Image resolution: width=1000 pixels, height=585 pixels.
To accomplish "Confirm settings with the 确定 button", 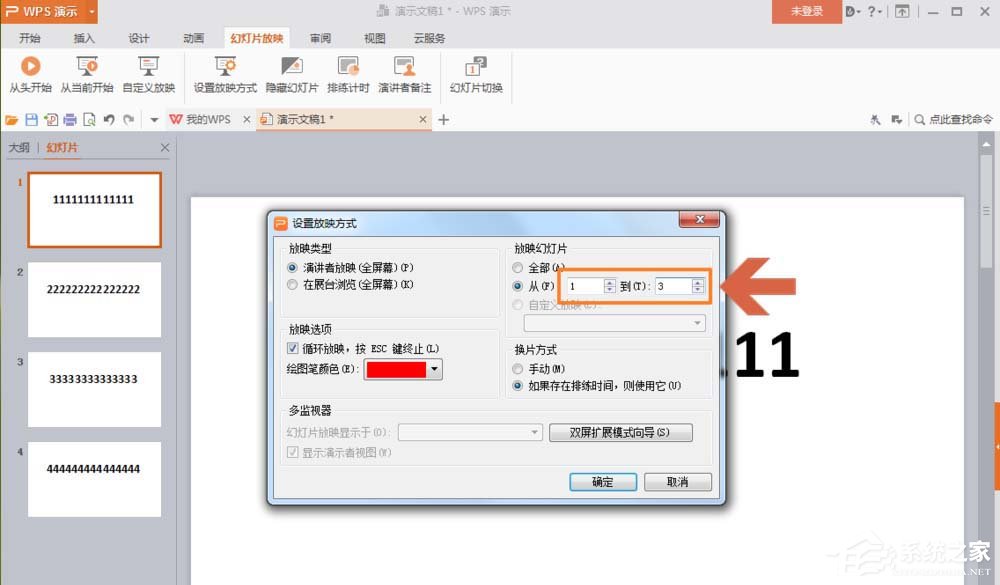I will 603,482.
